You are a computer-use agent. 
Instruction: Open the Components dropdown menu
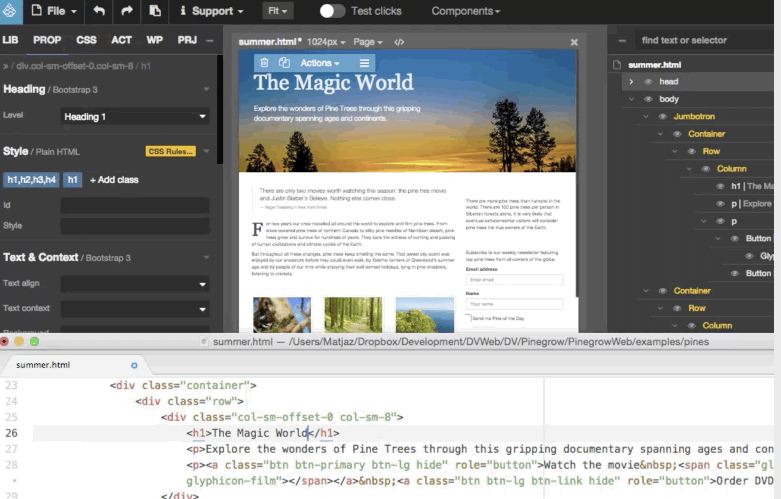(465, 11)
